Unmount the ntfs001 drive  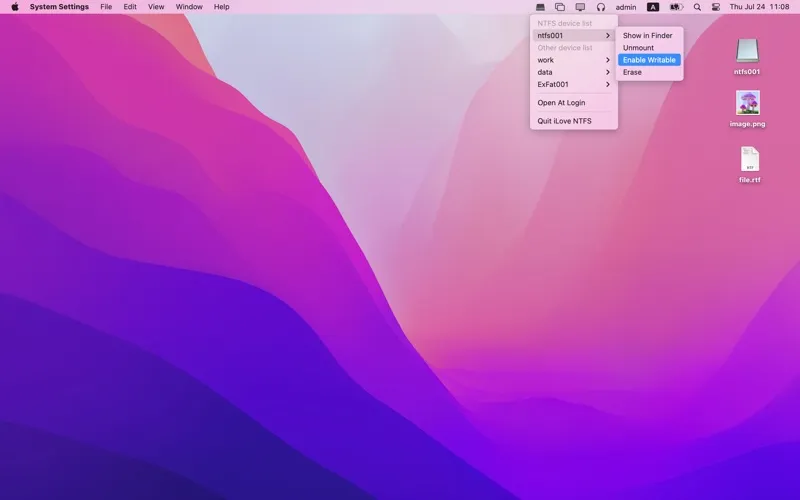coord(649,47)
